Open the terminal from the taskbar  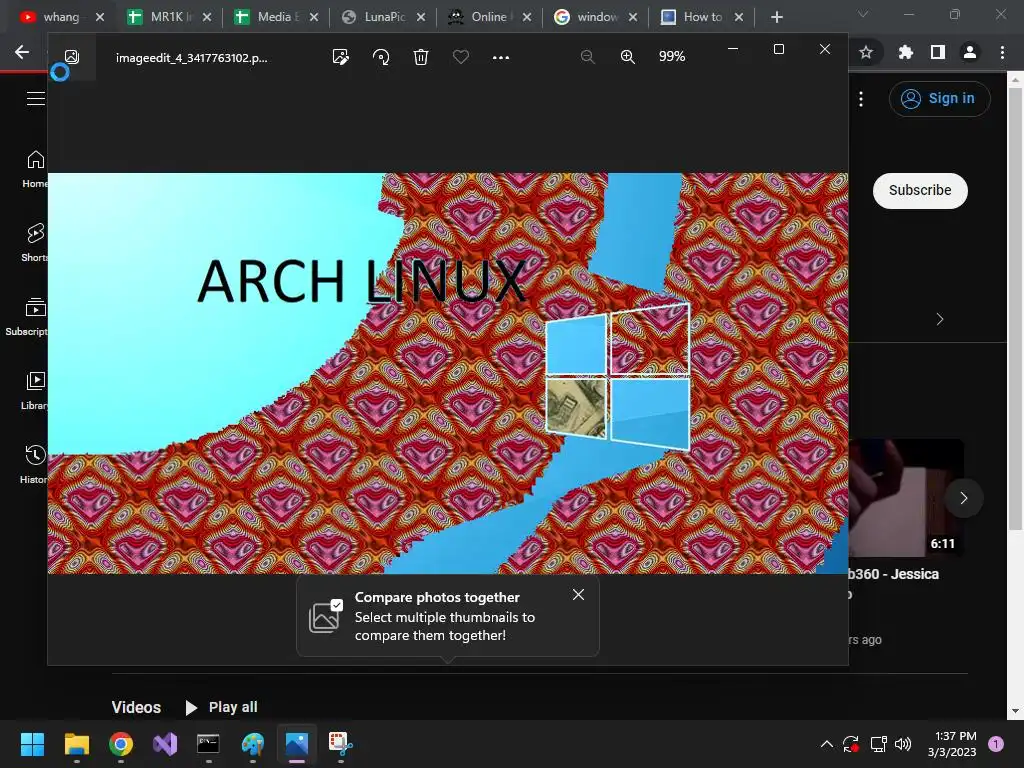208,744
